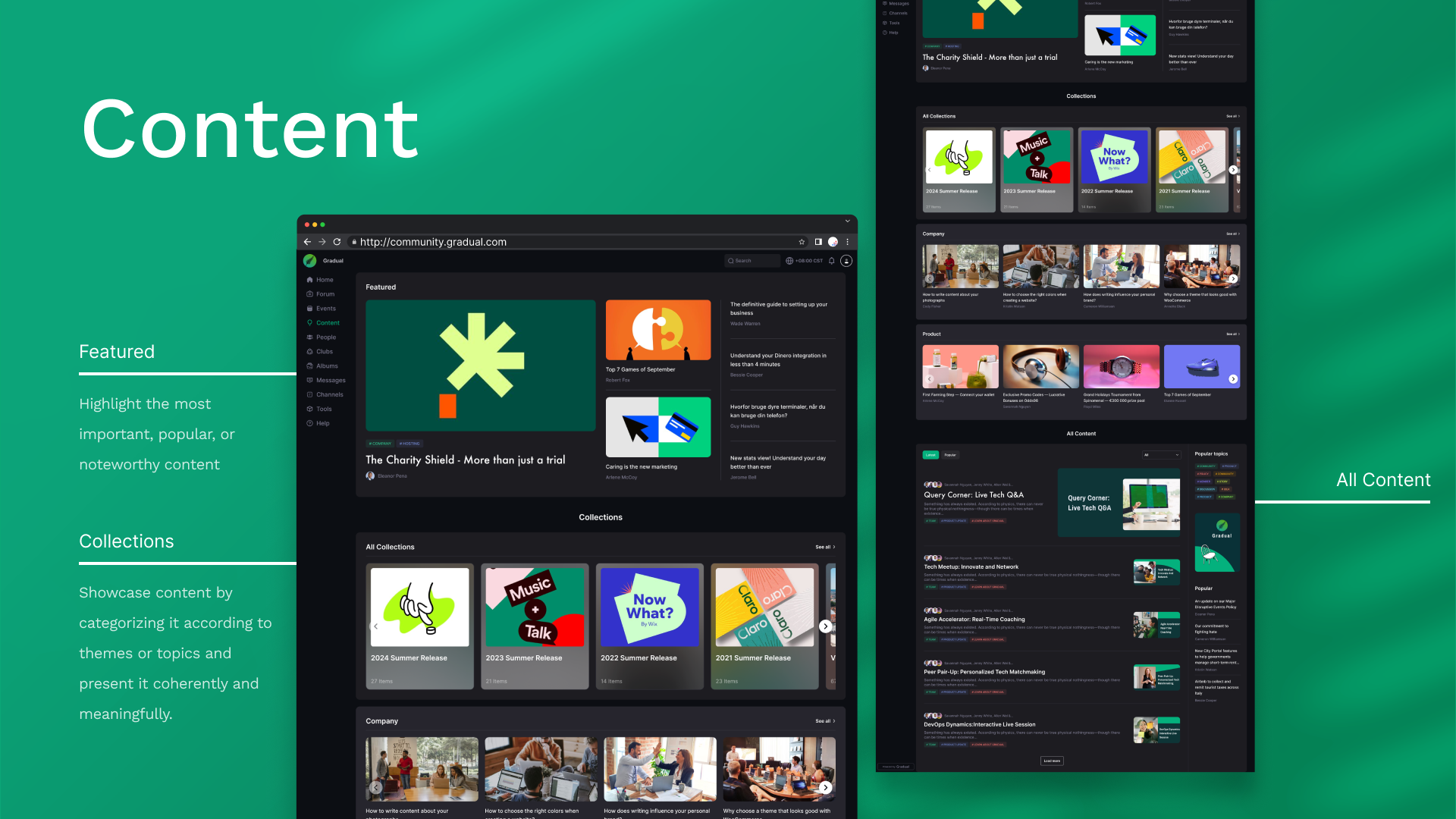Click inside the Search field
Viewport: 1456px width, 819px height.
(752, 261)
